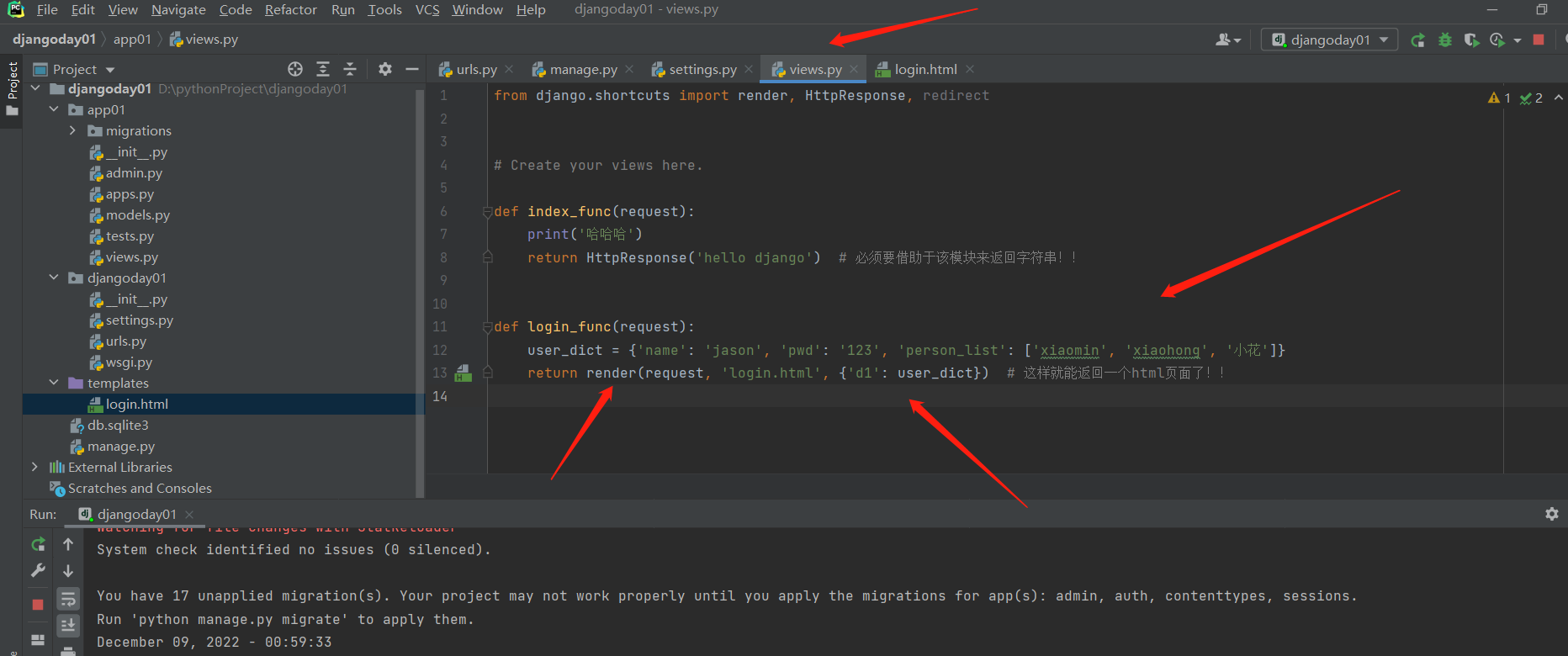Stop the running server from the top toolbar
The image size is (1568, 656).
tap(1539, 40)
